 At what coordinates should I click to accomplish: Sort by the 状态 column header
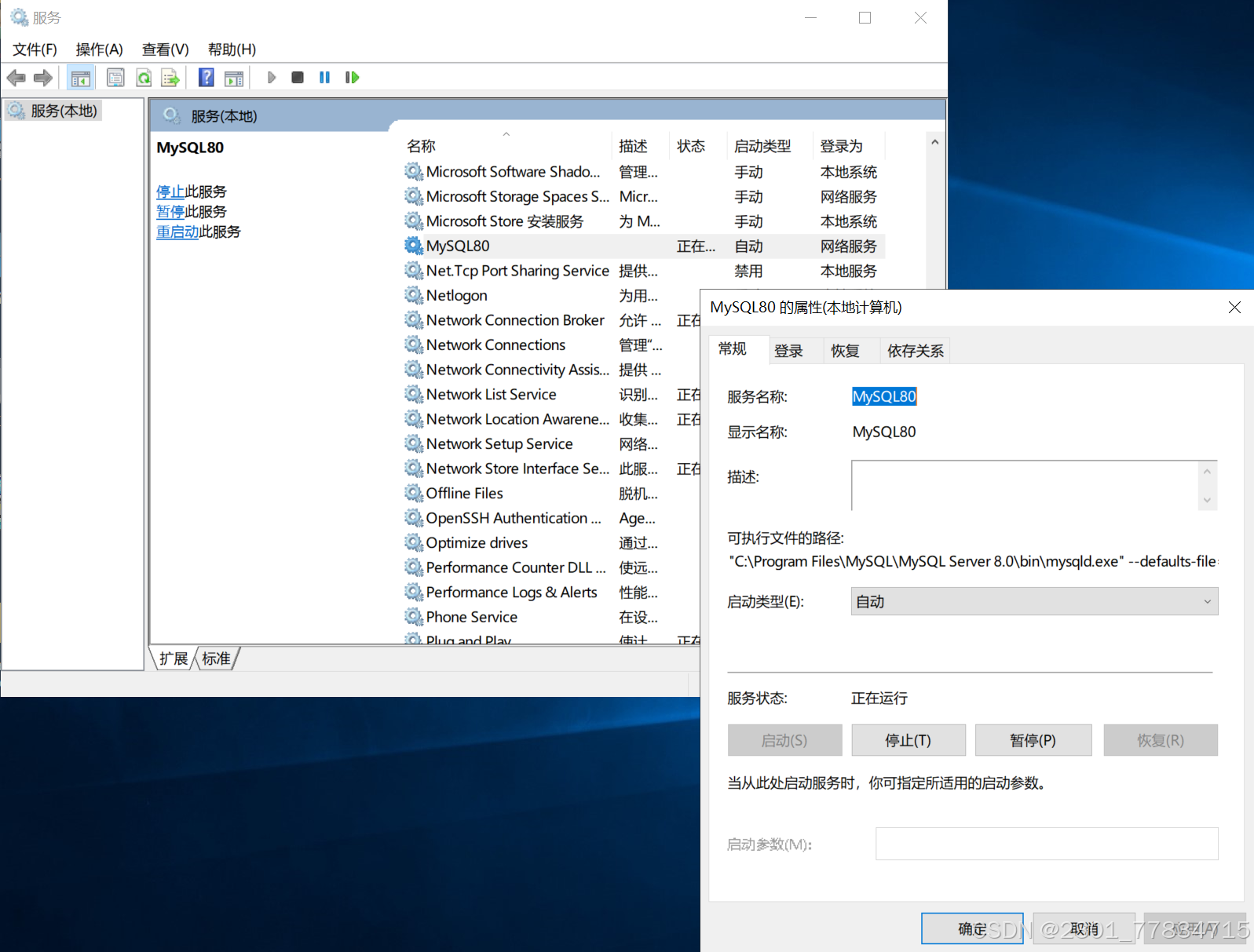click(x=698, y=146)
